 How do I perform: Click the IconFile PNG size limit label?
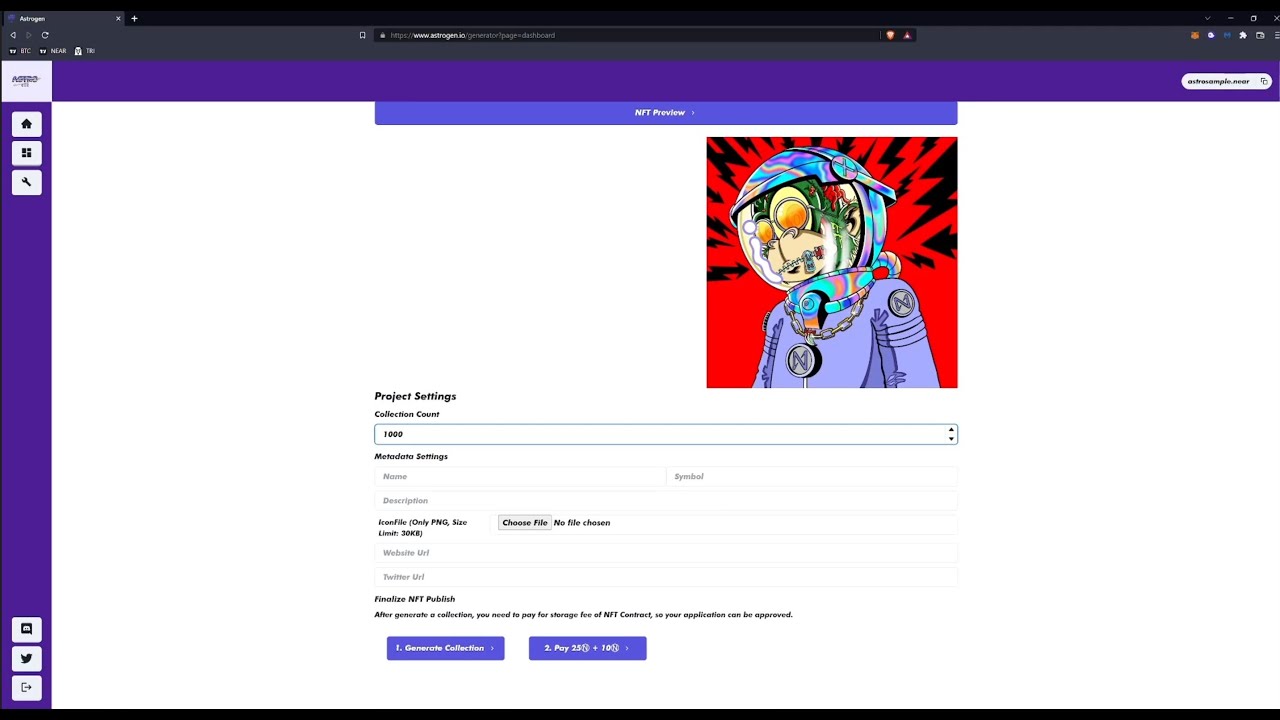click(423, 528)
